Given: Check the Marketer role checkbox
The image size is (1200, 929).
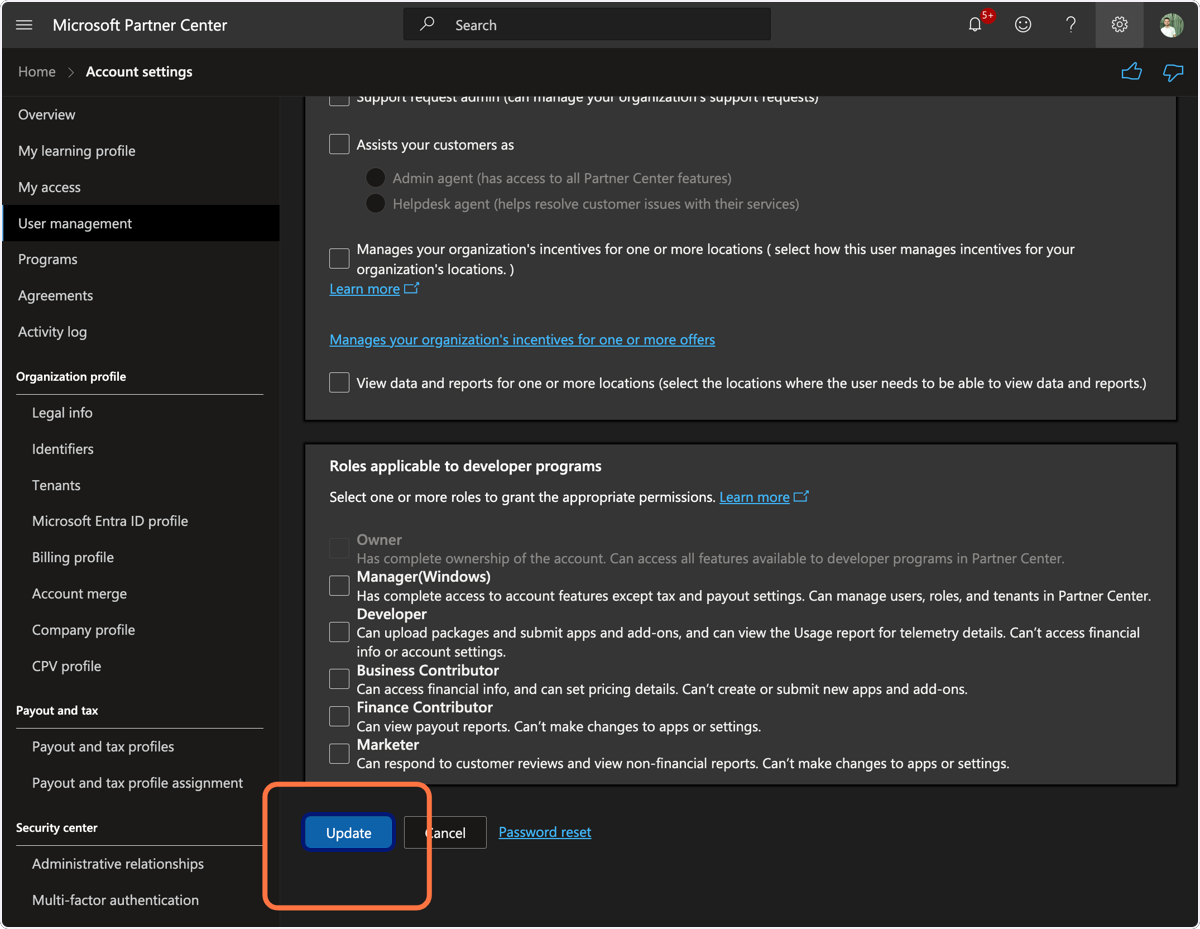Looking at the screenshot, I should pyautogui.click(x=339, y=753).
